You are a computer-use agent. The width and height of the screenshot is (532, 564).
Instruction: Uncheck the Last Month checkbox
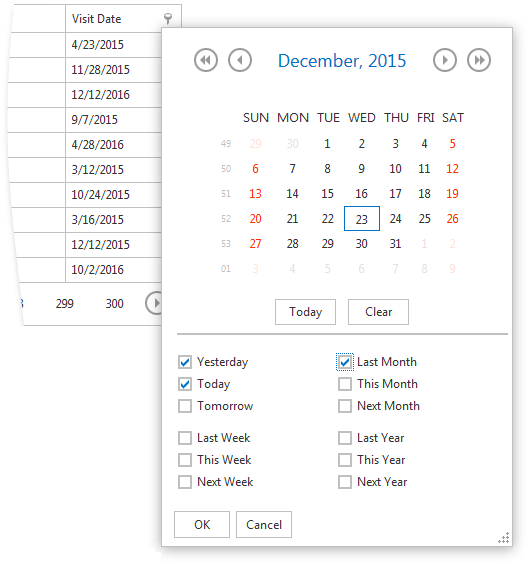(345, 362)
